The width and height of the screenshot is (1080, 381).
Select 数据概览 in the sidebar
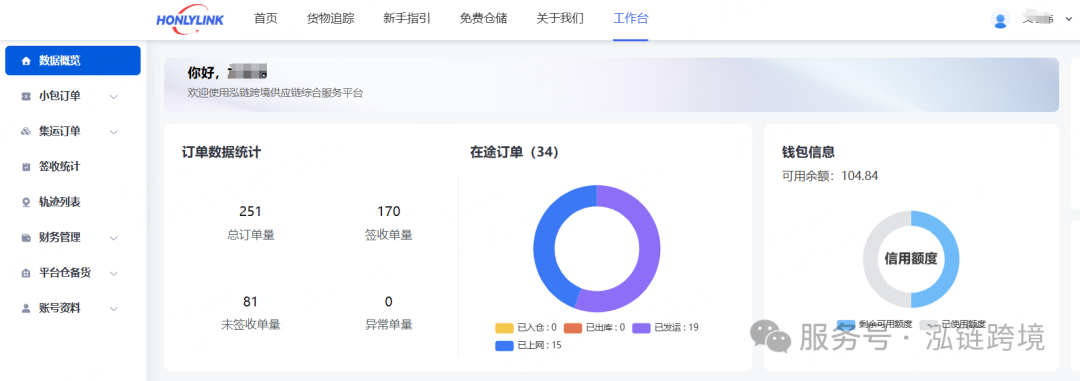point(73,61)
